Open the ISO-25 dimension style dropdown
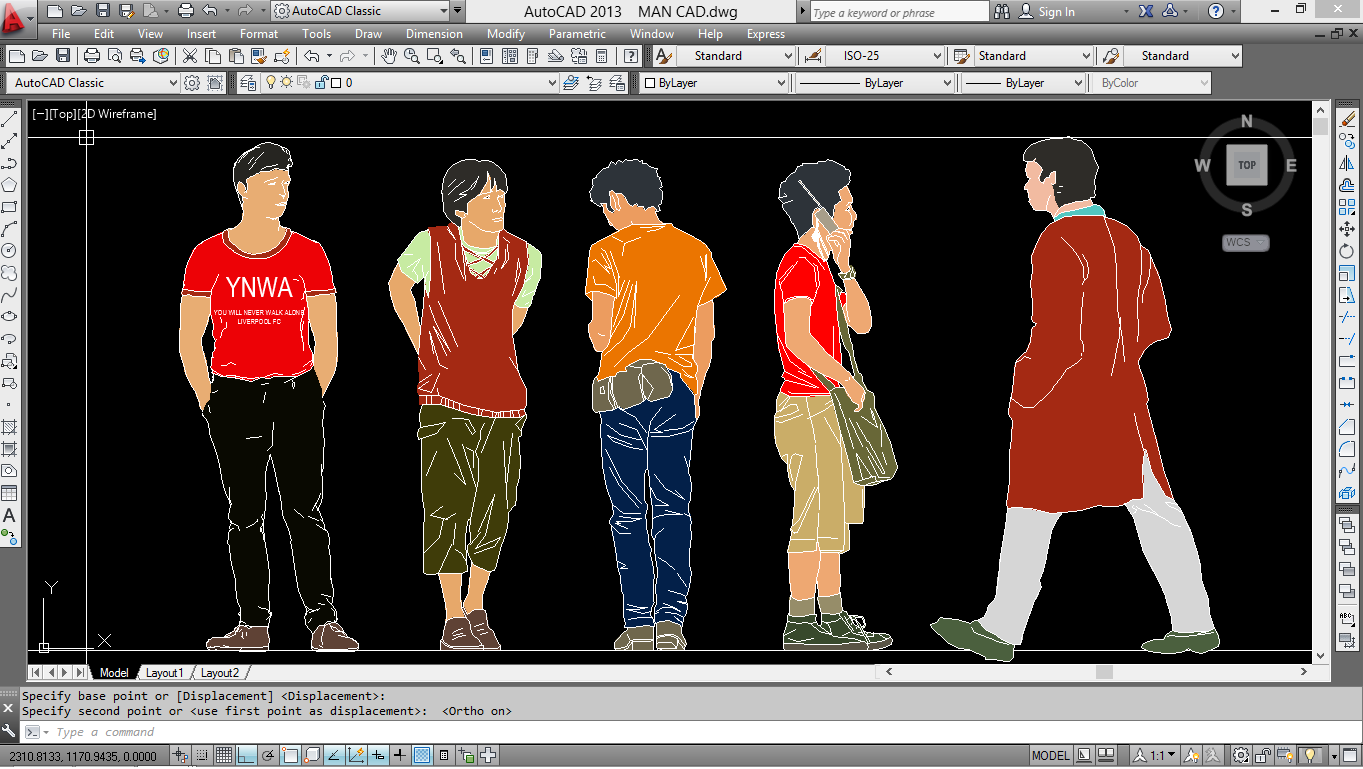 click(x=936, y=56)
